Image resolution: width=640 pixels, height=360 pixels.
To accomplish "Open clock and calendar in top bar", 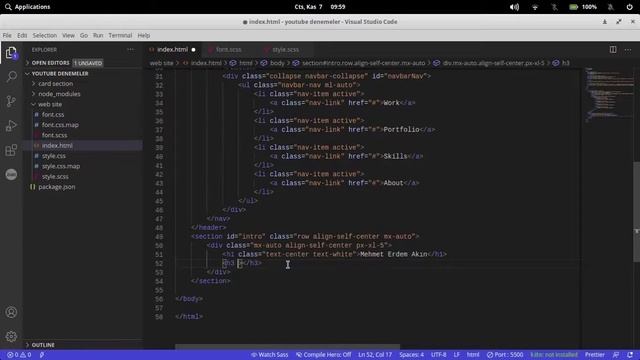I will (x=320, y=7).
